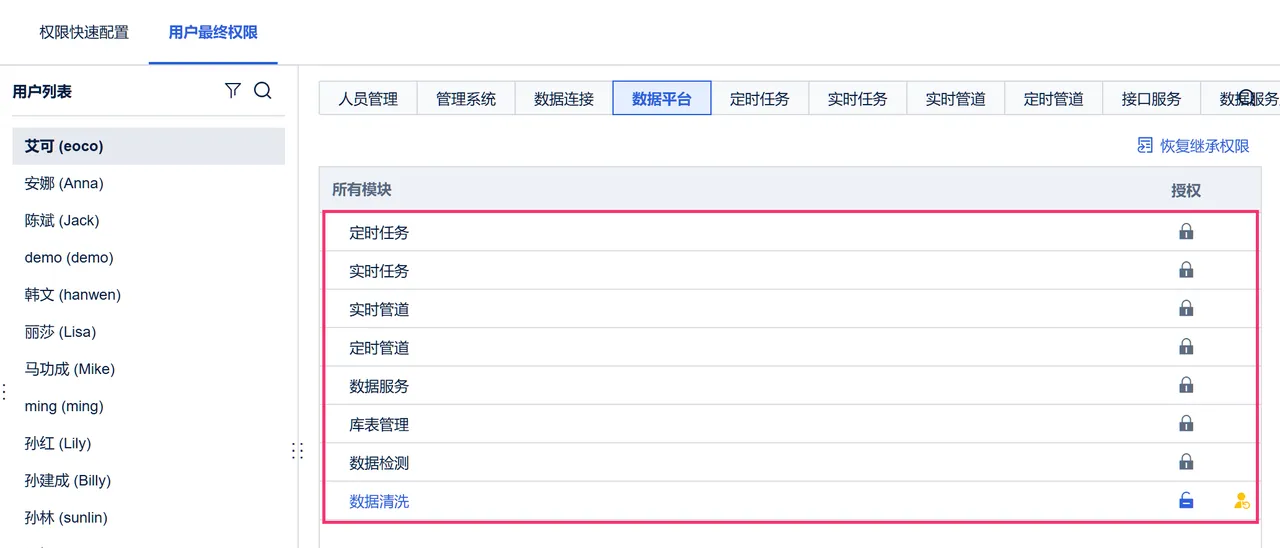Select user 丽莎 (Lisa)
Viewport: 1280px width, 548px height.
149,332
